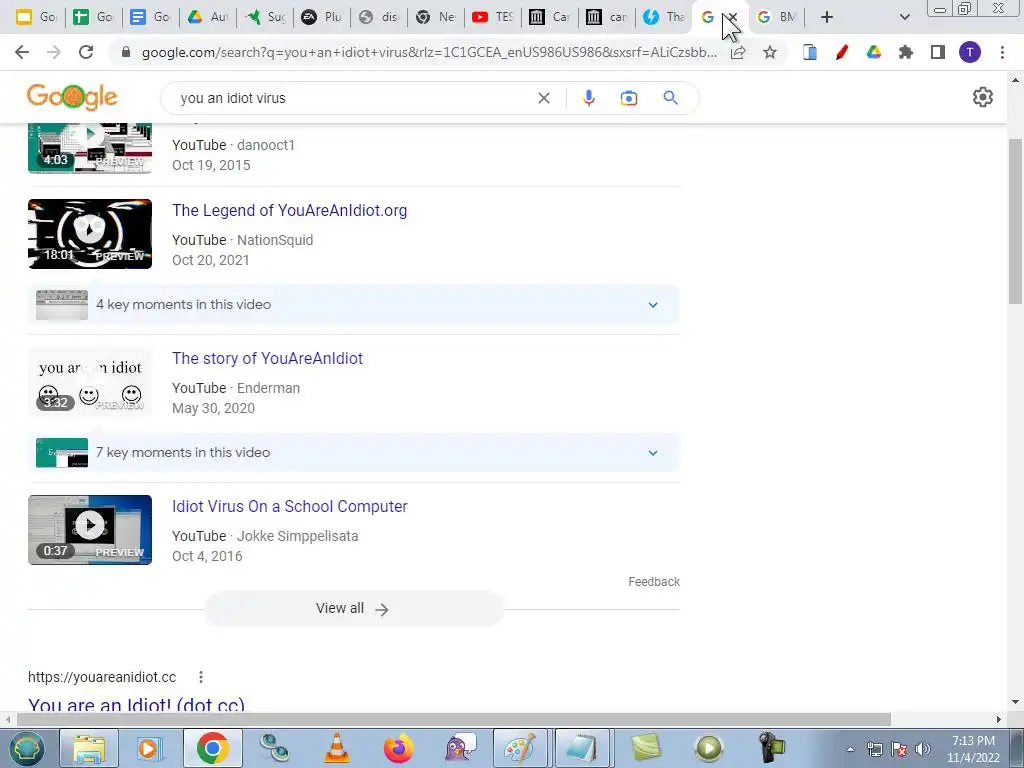Image resolution: width=1024 pixels, height=768 pixels.
Task: Click the horizontal scrollbar at page bottom
Action: 454,719
